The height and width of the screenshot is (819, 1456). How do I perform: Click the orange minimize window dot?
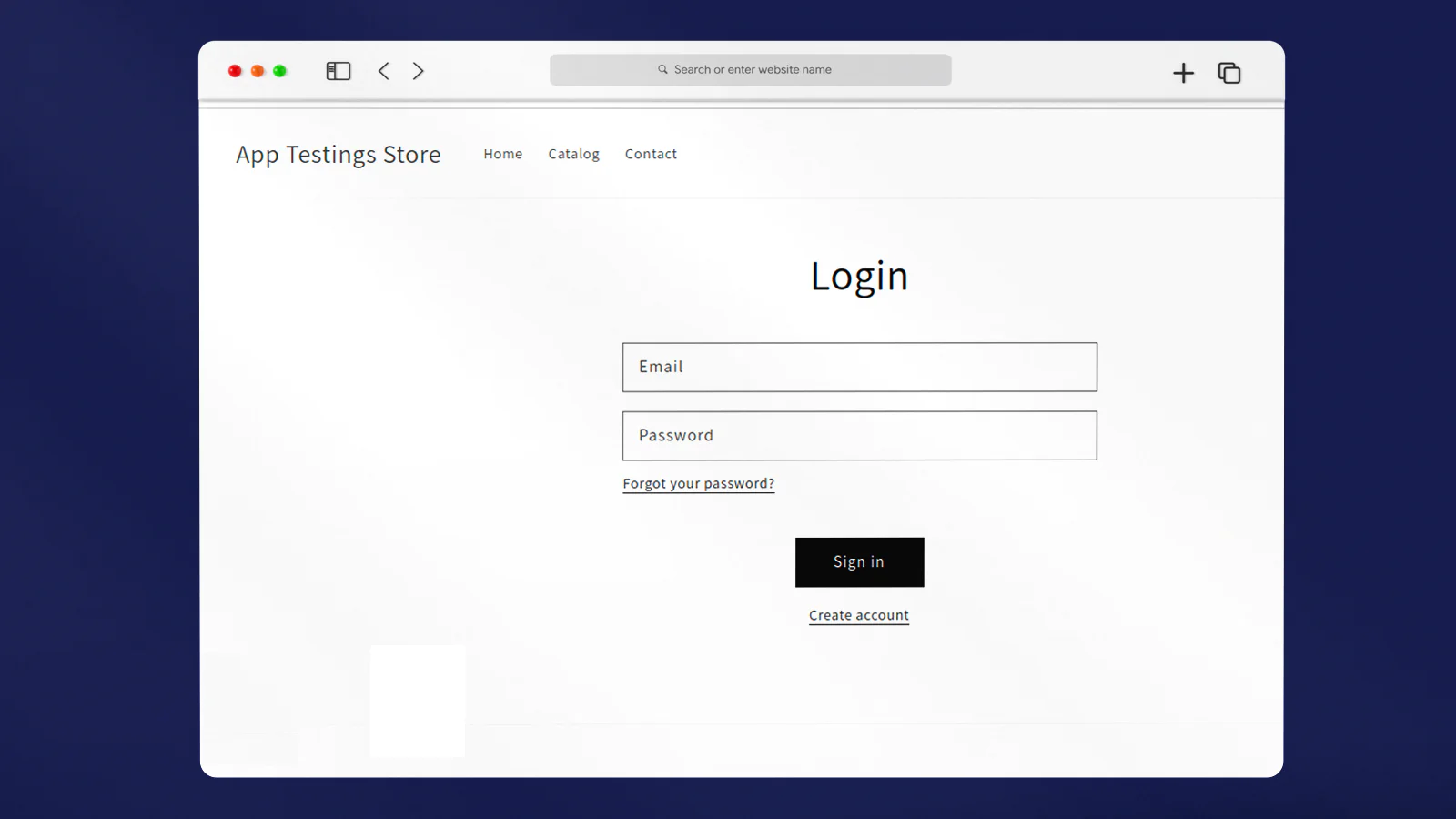[258, 71]
